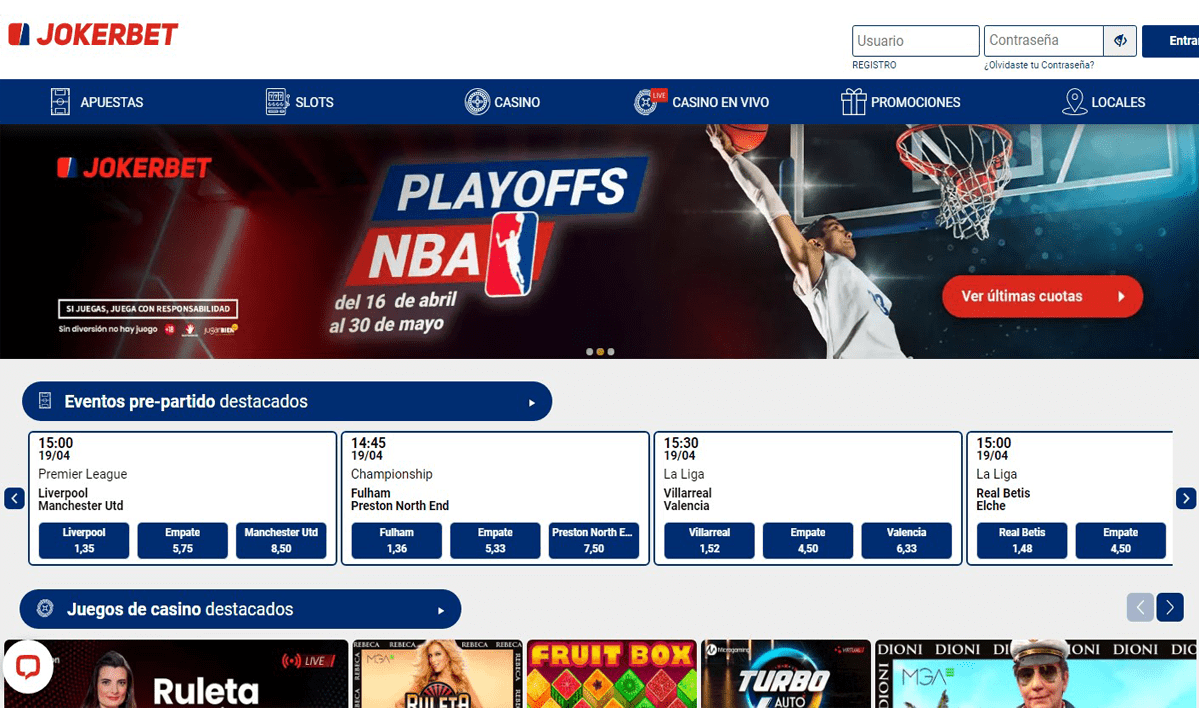Open the REGISTRO link

click(x=874, y=65)
